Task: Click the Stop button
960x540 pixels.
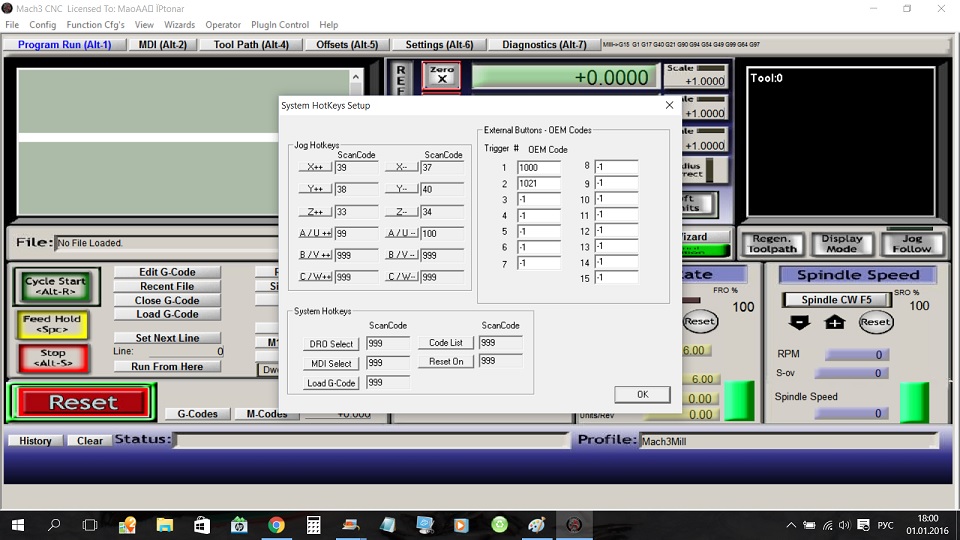Action: (53, 358)
